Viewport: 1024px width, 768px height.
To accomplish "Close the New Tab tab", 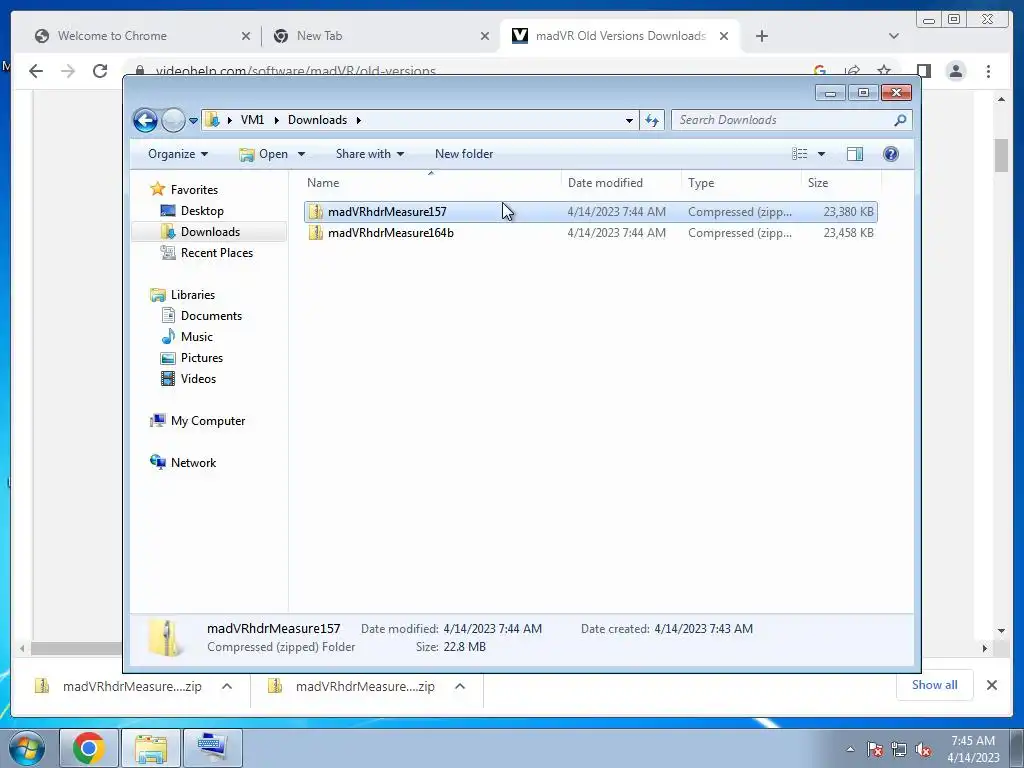I will pyautogui.click(x=485, y=37).
